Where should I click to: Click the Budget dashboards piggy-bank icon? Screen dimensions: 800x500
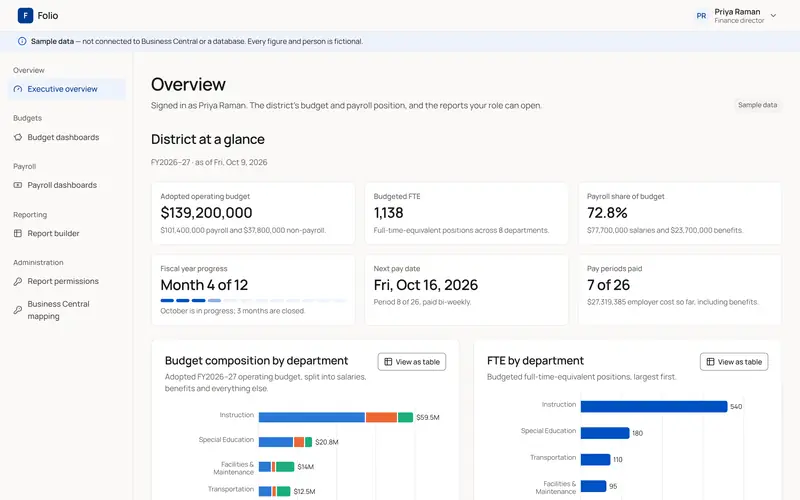click(x=18, y=137)
